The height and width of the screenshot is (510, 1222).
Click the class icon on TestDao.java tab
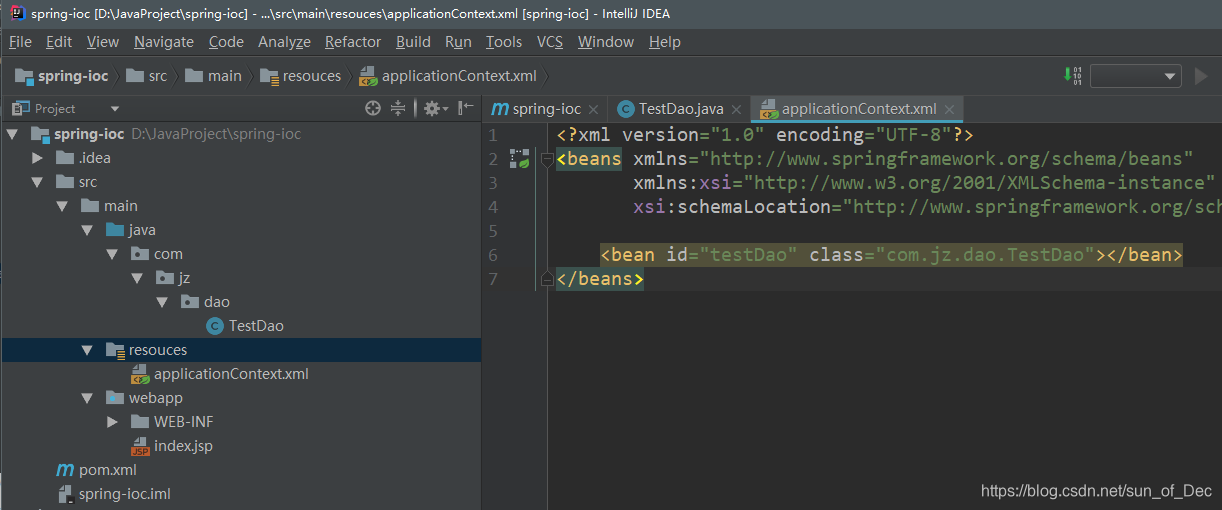point(626,109)
